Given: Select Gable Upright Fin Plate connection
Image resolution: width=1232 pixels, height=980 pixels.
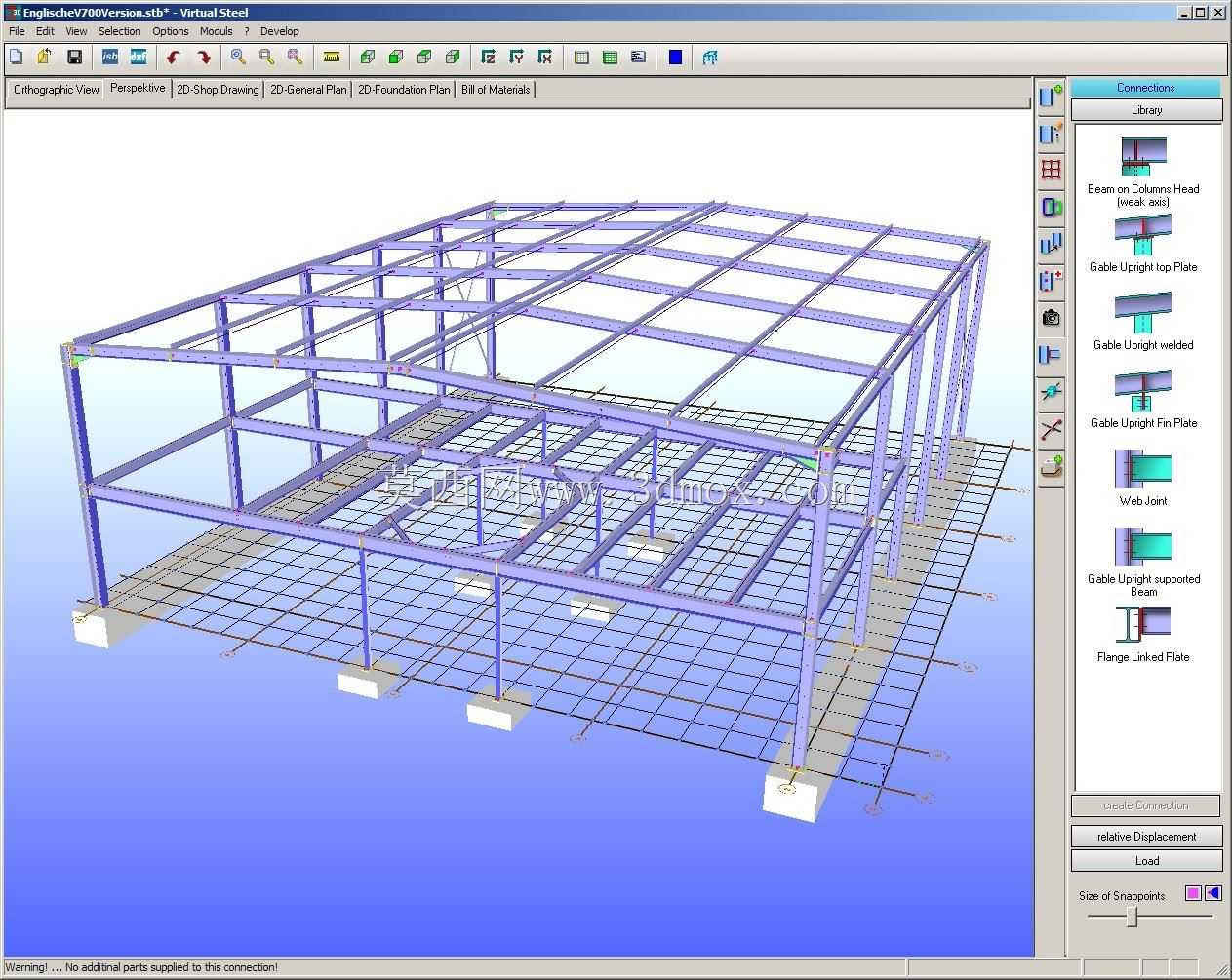Looking at the screenshot, I should point(1143,400).
